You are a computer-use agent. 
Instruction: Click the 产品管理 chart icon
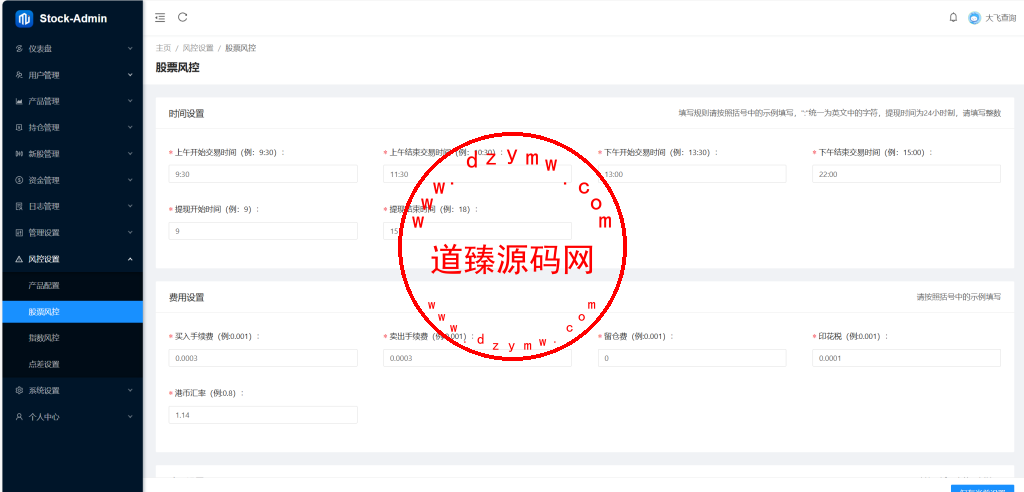click(x=19, y=101)
